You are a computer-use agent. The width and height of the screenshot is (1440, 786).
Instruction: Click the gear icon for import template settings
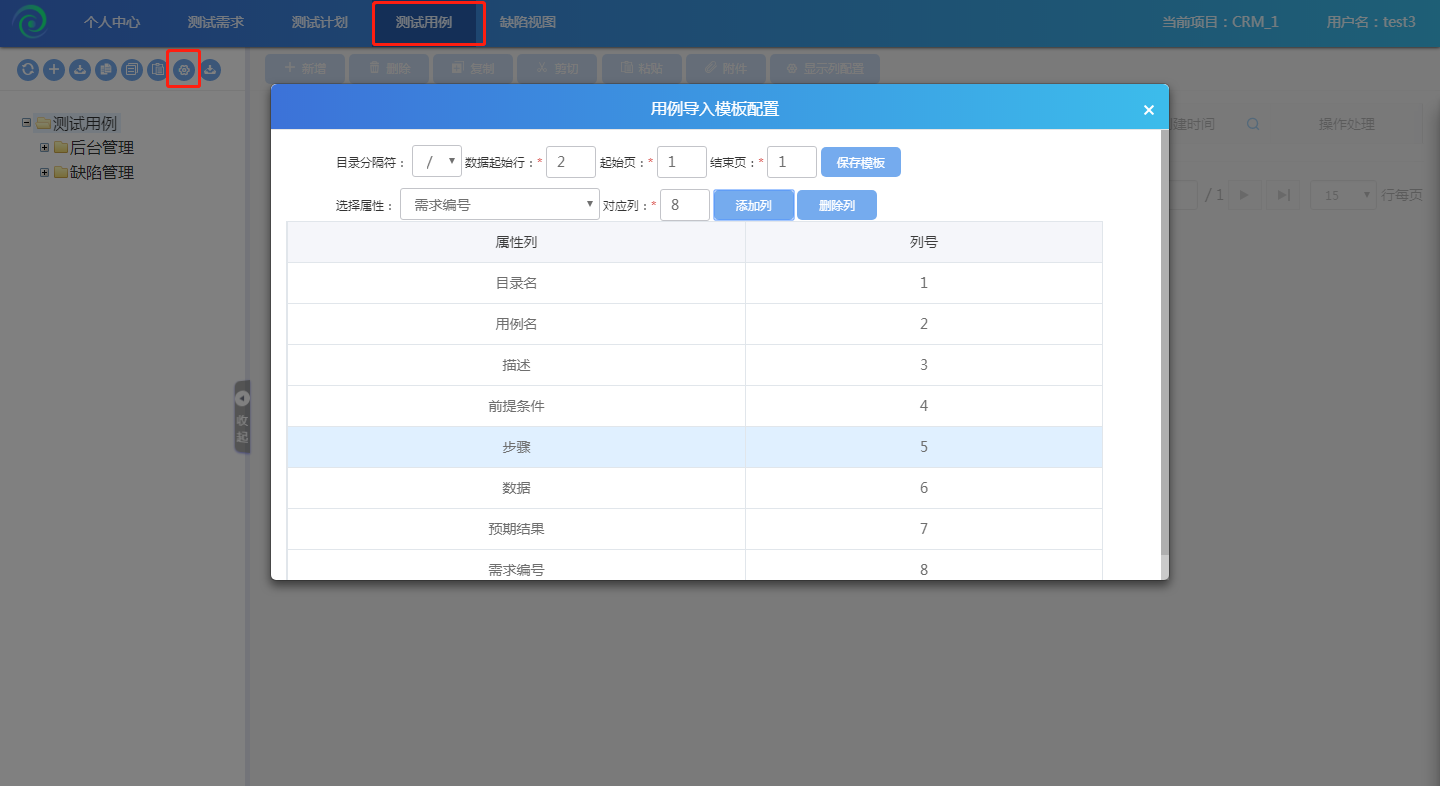[x=183, y=70]
